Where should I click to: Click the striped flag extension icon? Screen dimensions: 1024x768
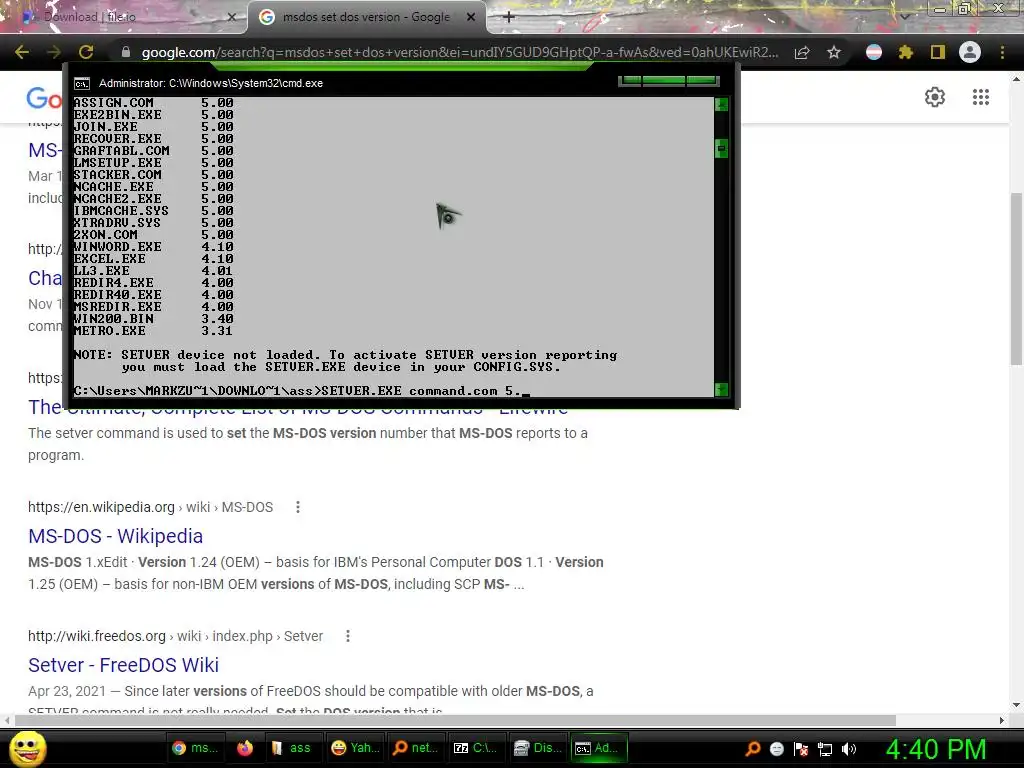[874, 52]
